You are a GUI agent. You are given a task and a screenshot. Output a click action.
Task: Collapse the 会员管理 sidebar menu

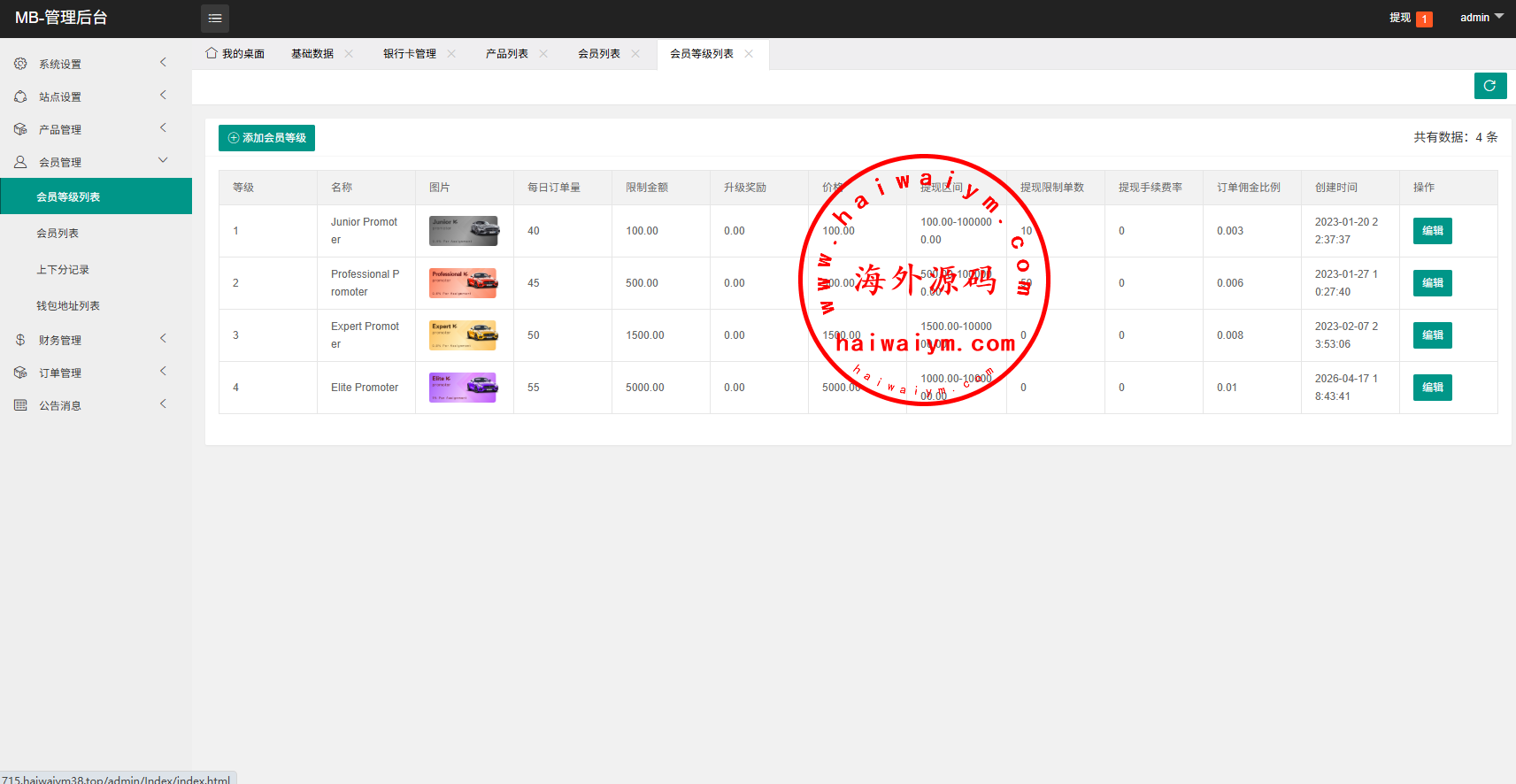(96, 162)
